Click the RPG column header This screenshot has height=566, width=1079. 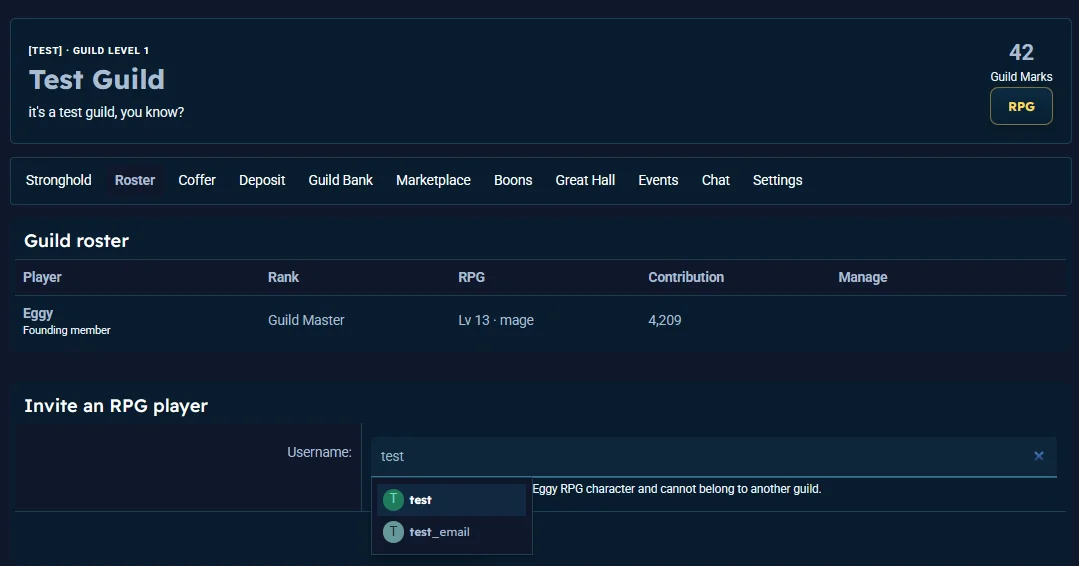point(471,277)
